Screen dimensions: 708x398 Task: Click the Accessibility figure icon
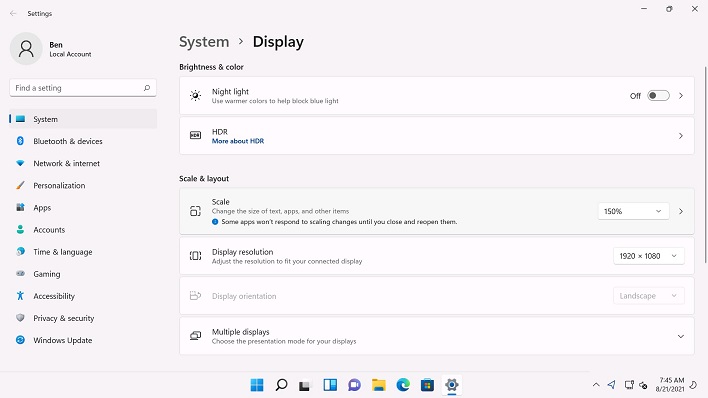[x=20, y=296]
